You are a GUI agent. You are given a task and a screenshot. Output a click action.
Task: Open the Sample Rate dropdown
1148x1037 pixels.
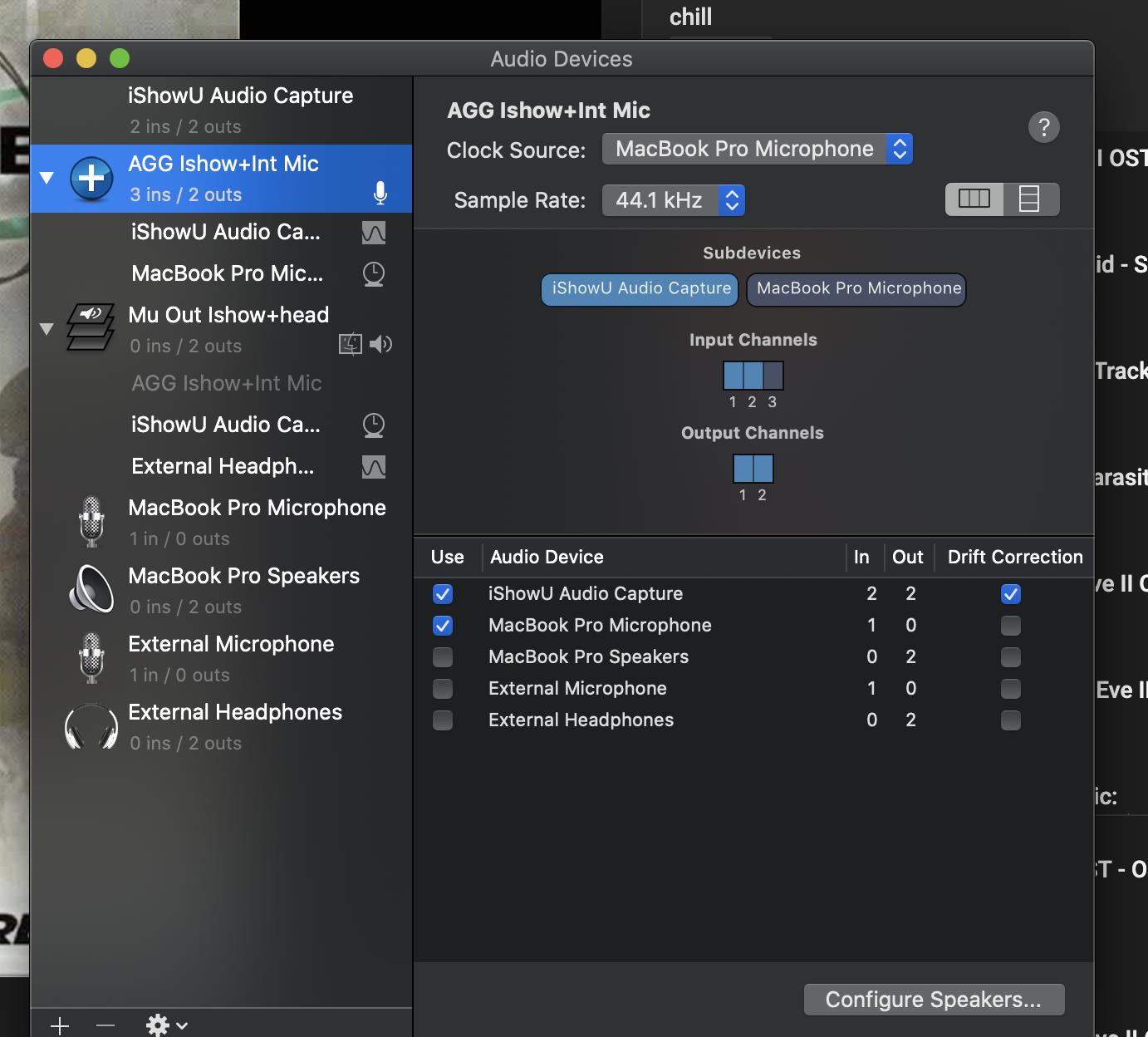(674, 200)
